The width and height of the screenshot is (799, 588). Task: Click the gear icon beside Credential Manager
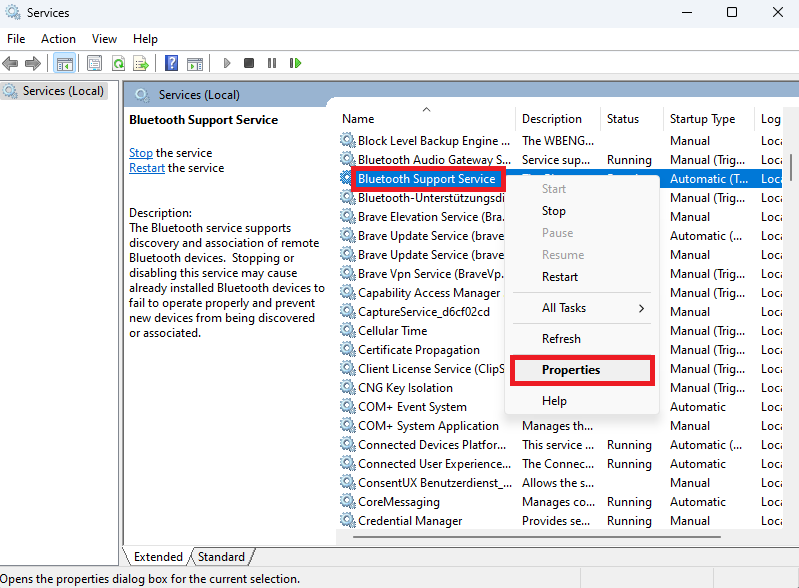[348, 520]
